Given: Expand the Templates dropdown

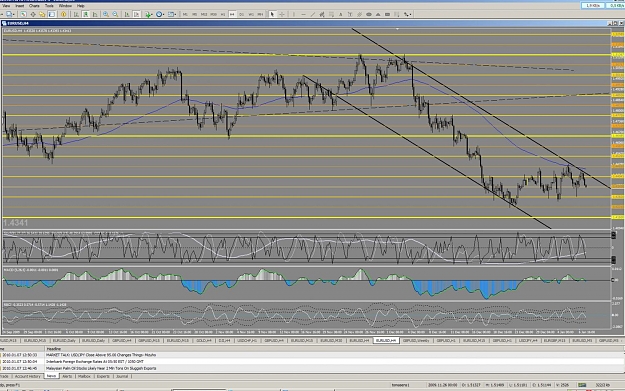Looking at the screenshot, I should (x=172, y=14).
